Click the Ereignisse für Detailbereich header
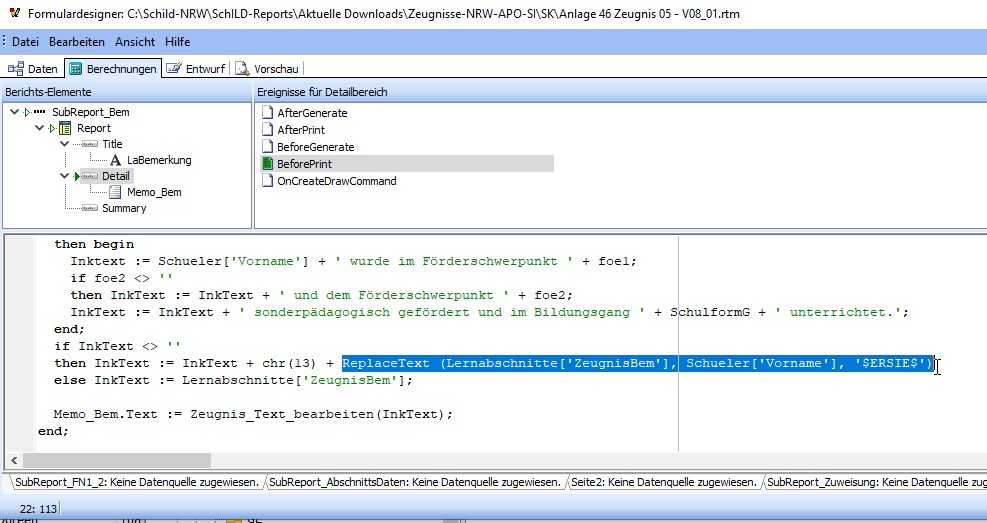987x523 pixels. click(x=620, y=92)
